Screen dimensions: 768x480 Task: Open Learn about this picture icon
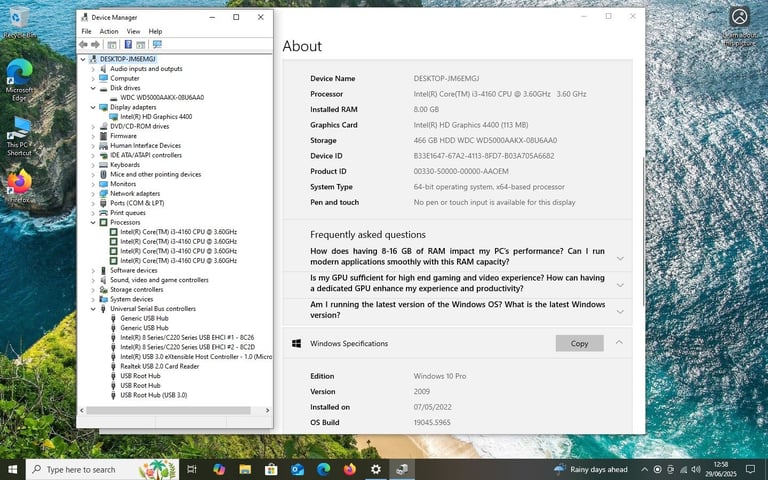pyautogui.click(x=740, y=26)
